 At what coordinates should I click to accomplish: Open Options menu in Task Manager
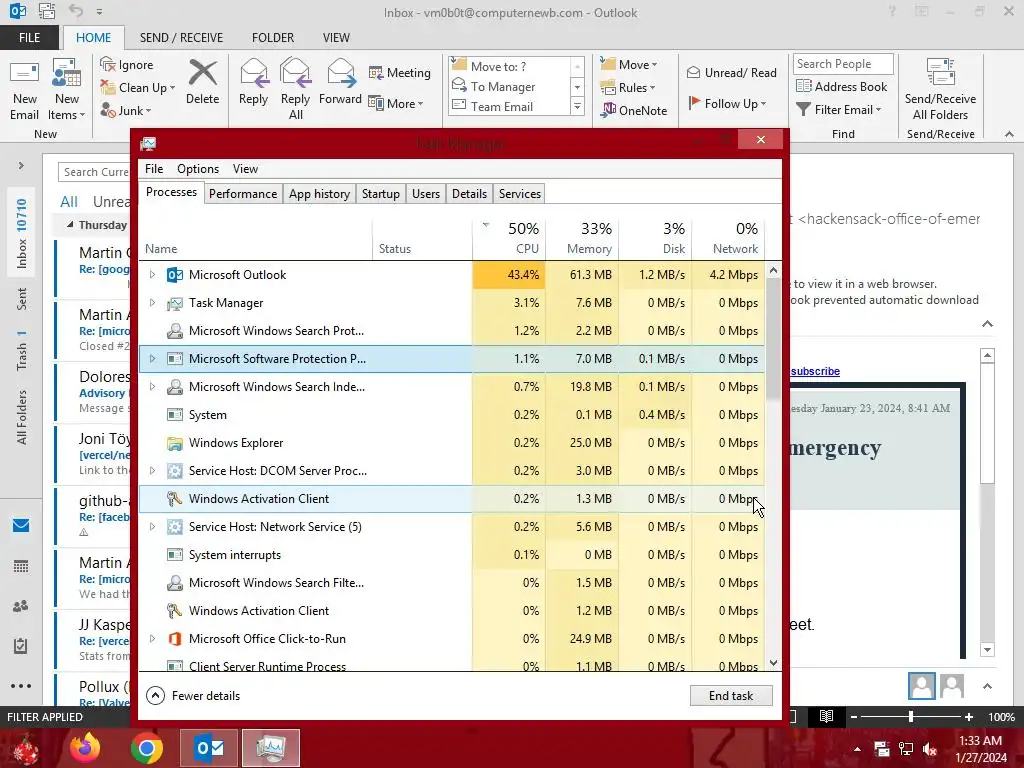pyautogui.click(x=198, y=168)
